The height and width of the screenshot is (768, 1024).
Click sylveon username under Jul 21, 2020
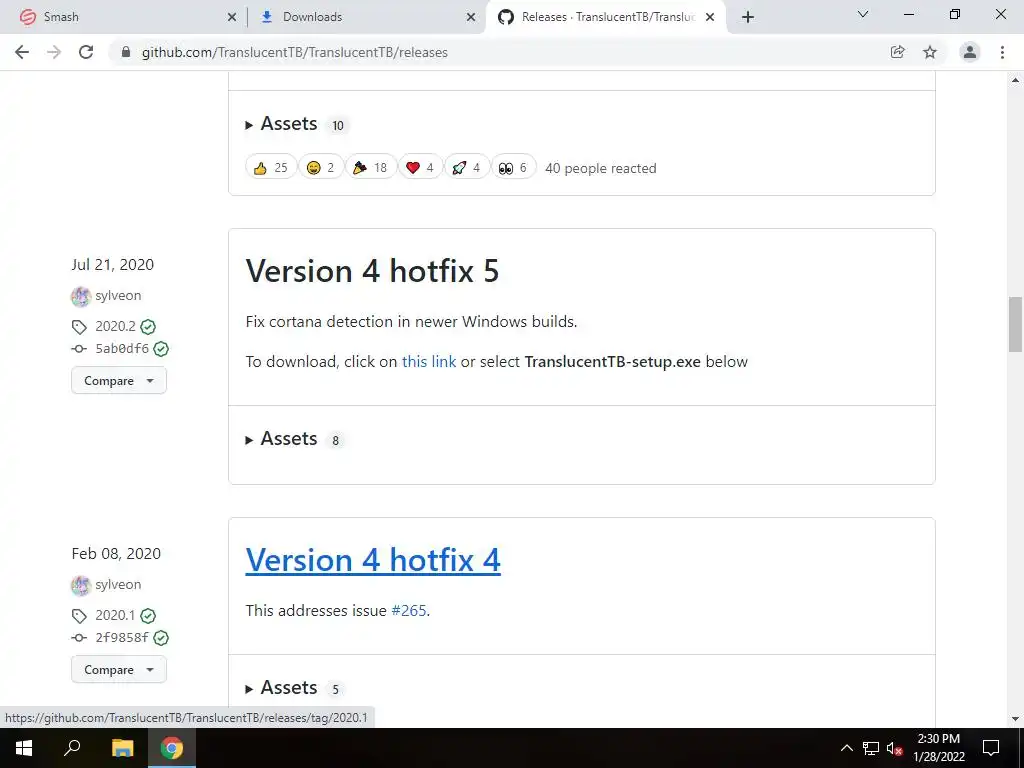(x=118, y=295)
